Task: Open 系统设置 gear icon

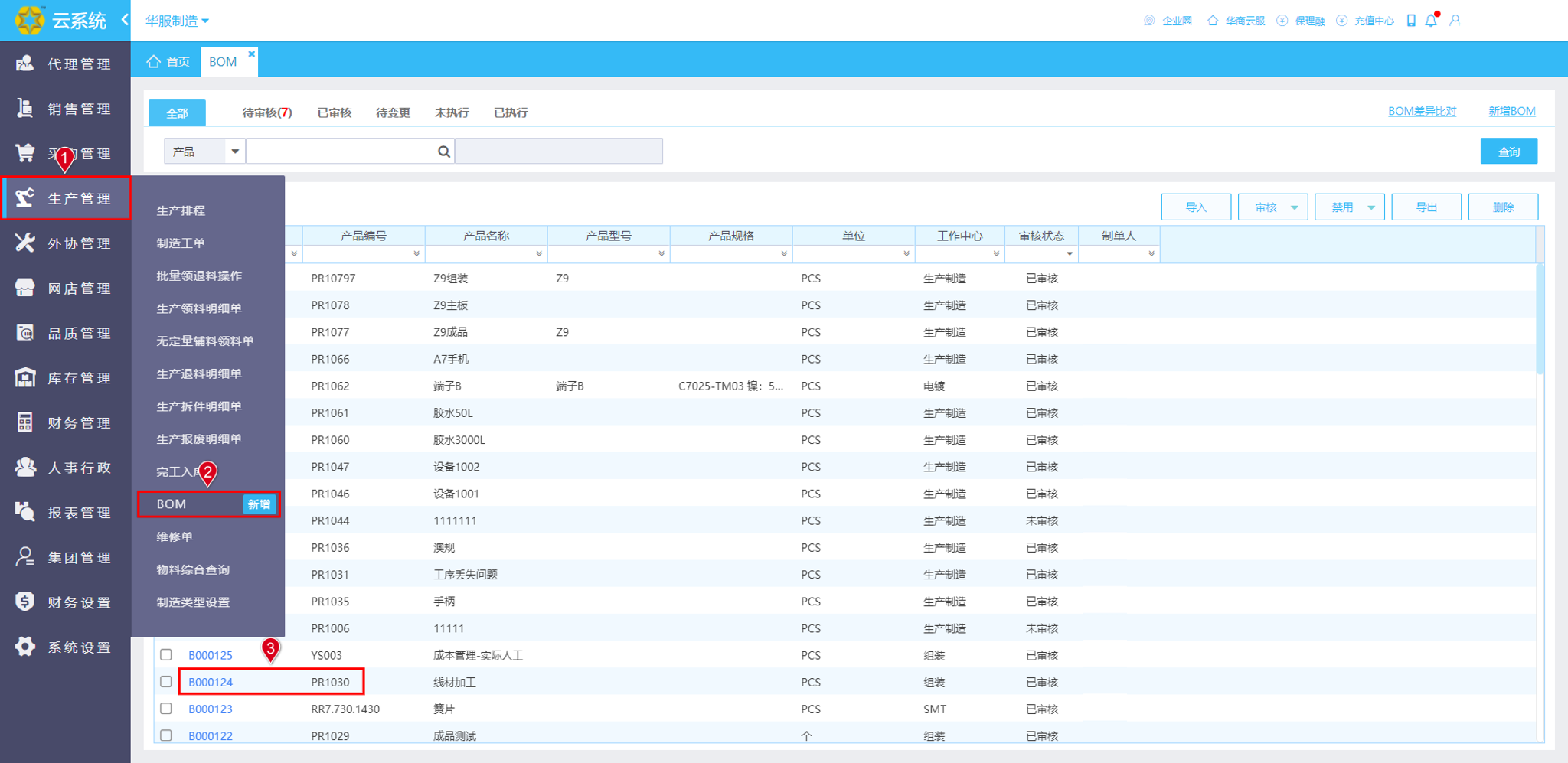Action: tap(24, 647)
